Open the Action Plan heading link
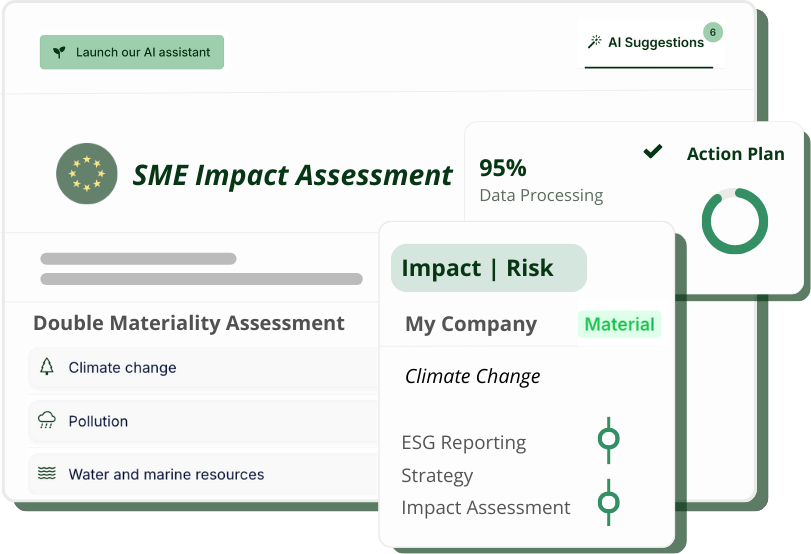This screenshot has width=811, height=554. click(735, 154)
